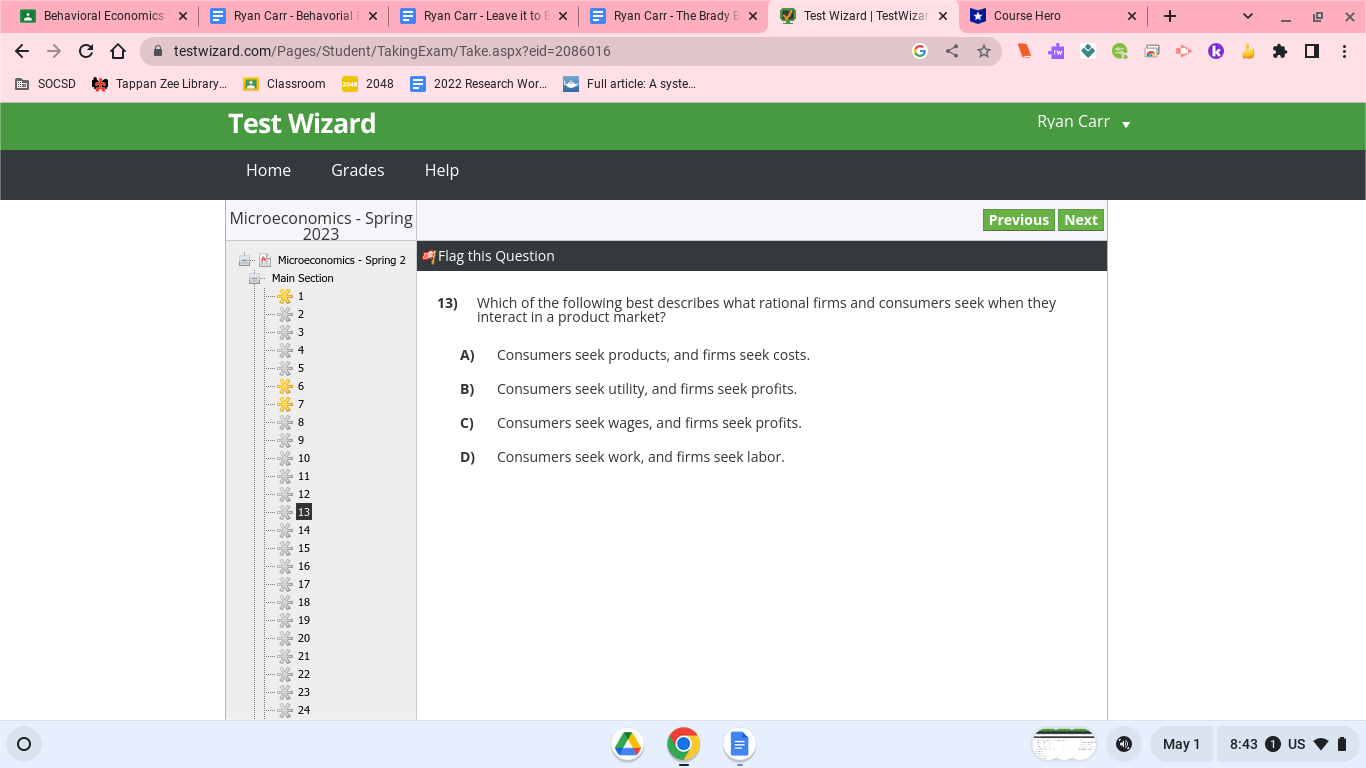
Task: Open a new browser tab
Action: click(1170, 16)
